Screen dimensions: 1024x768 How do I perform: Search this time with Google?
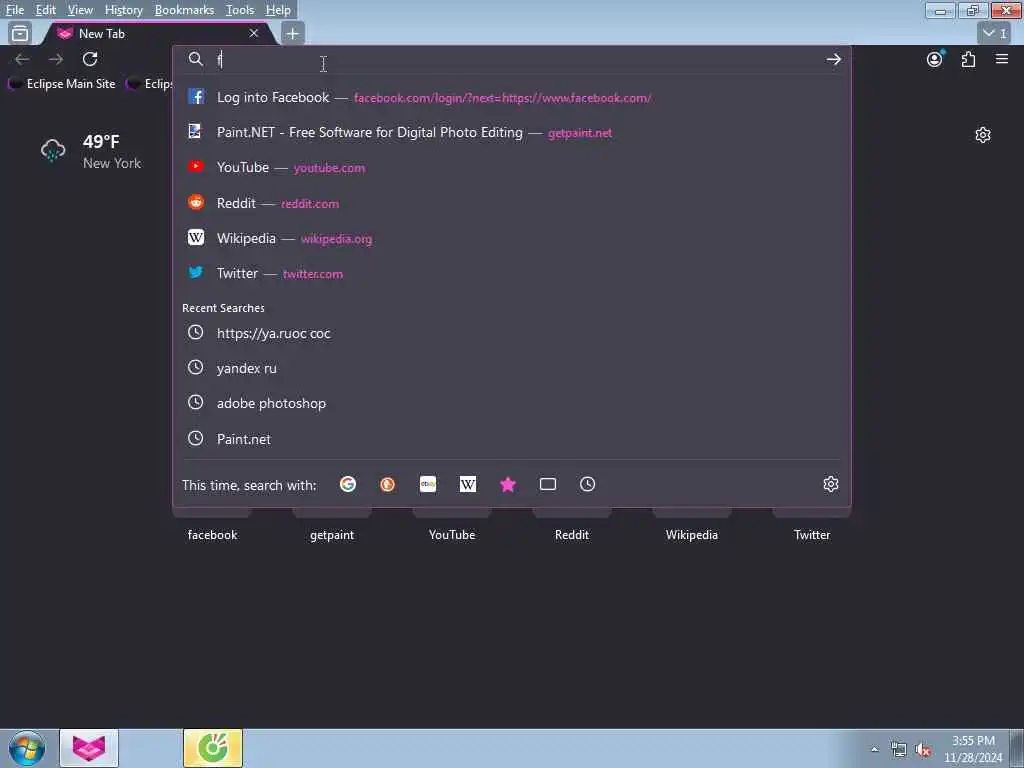pyautogui.click(x=348, y=485)
